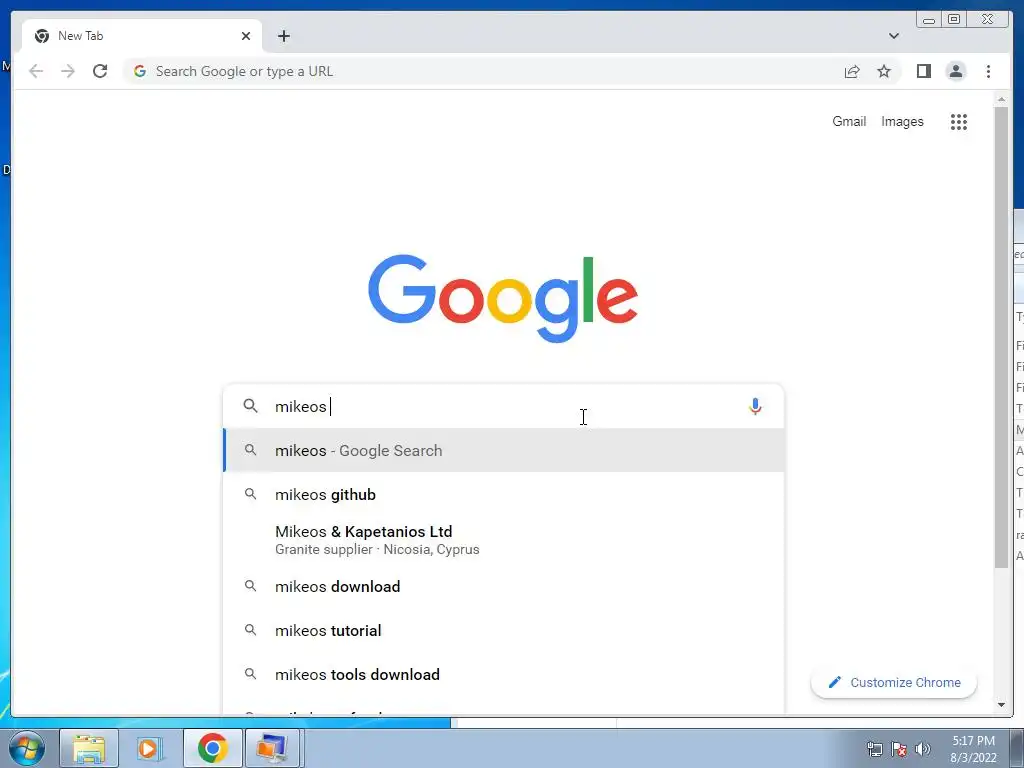This screenshot has height=768, width=1024.
Task: Choose the 'mikeos - Google Search' suggestion
Action: pos(503,451)
